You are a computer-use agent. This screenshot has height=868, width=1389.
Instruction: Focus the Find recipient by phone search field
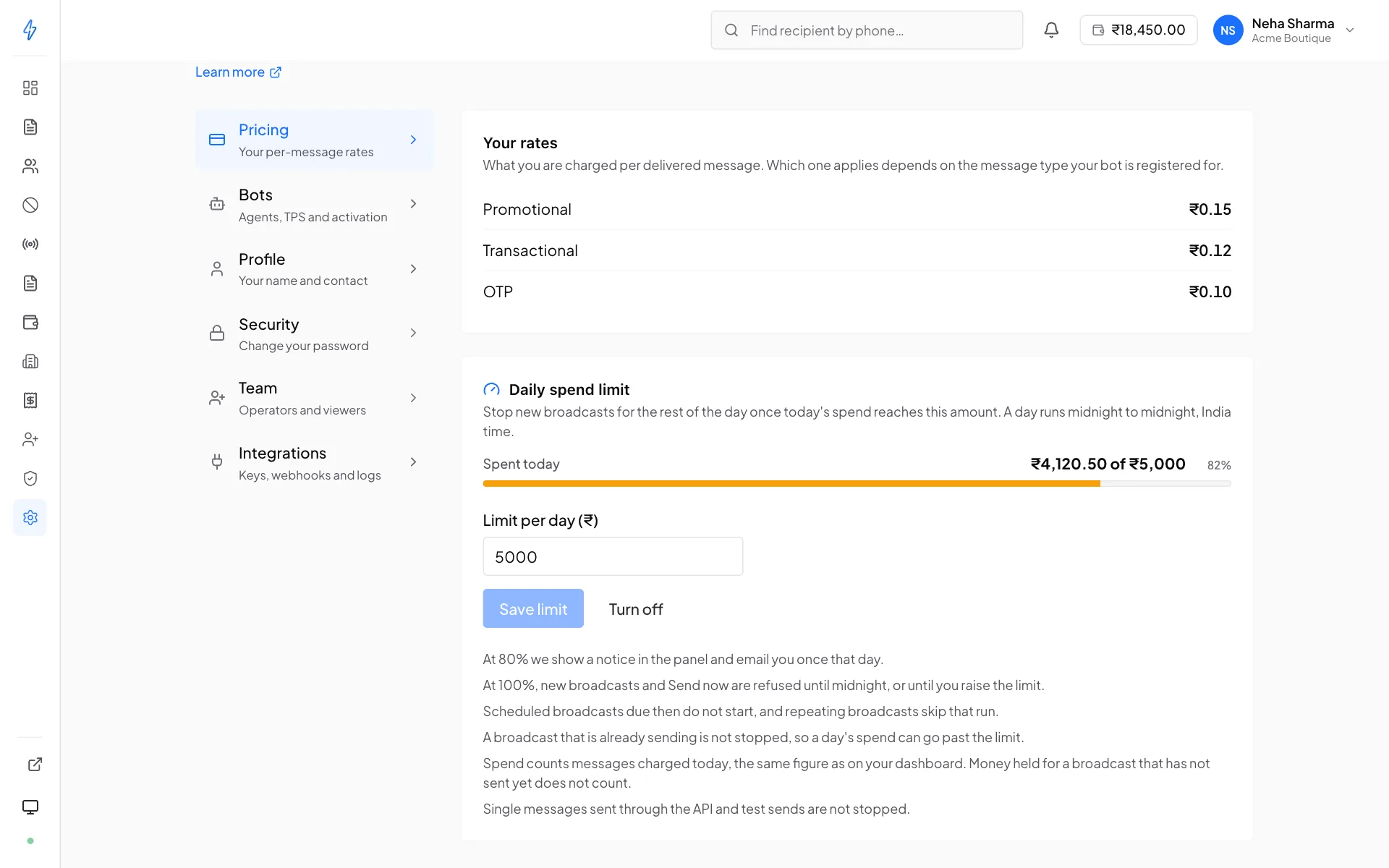[x=867, y=30]
